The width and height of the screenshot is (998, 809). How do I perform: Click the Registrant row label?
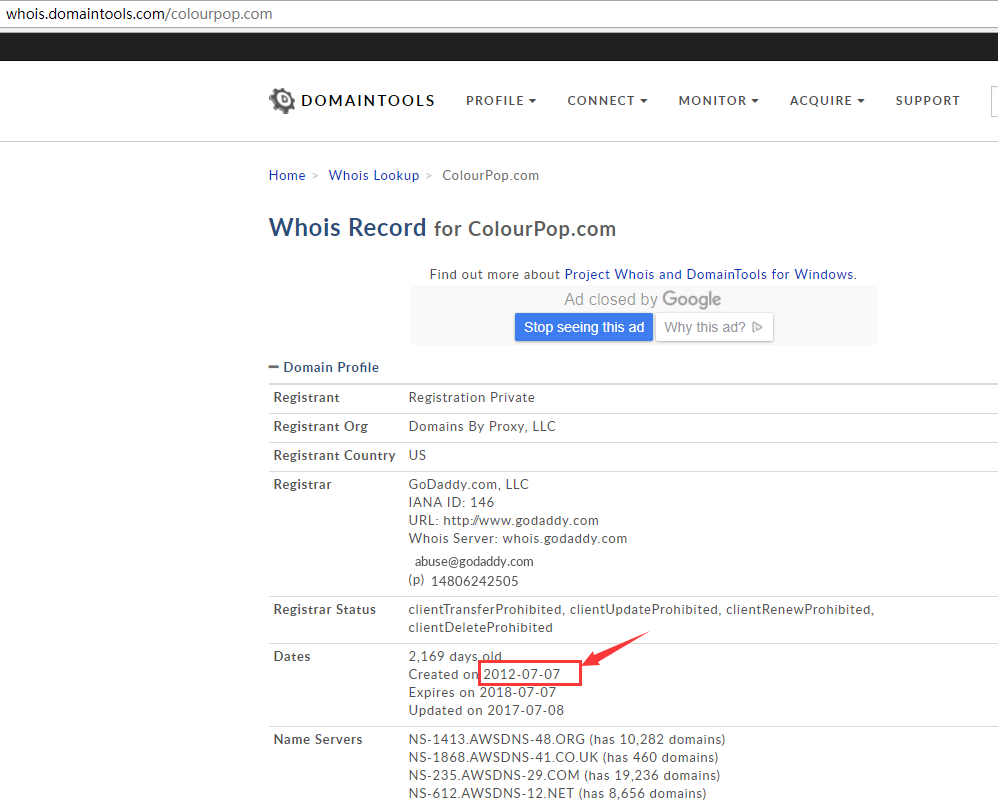click(x=306, y=397)
